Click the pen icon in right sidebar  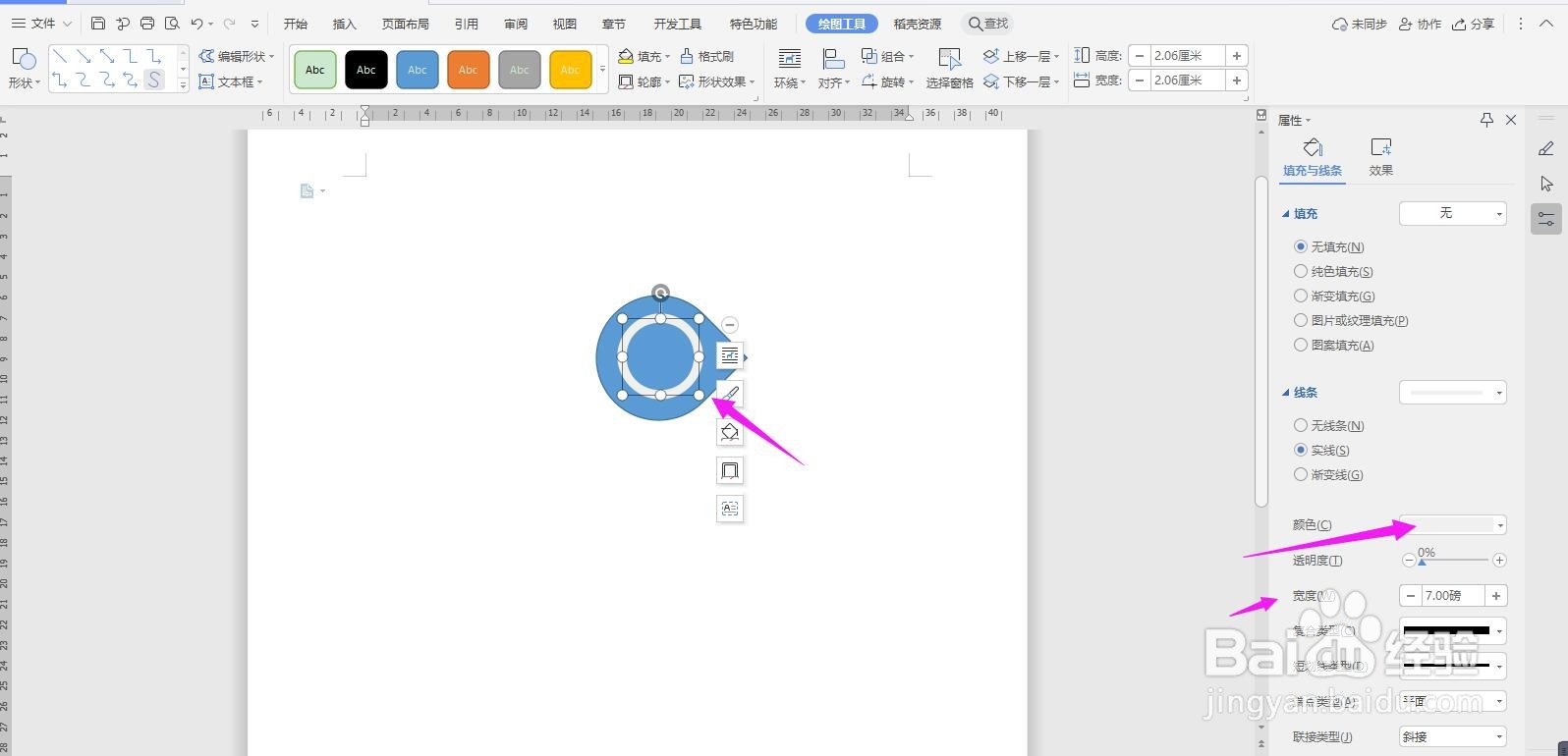[1546, 148]
